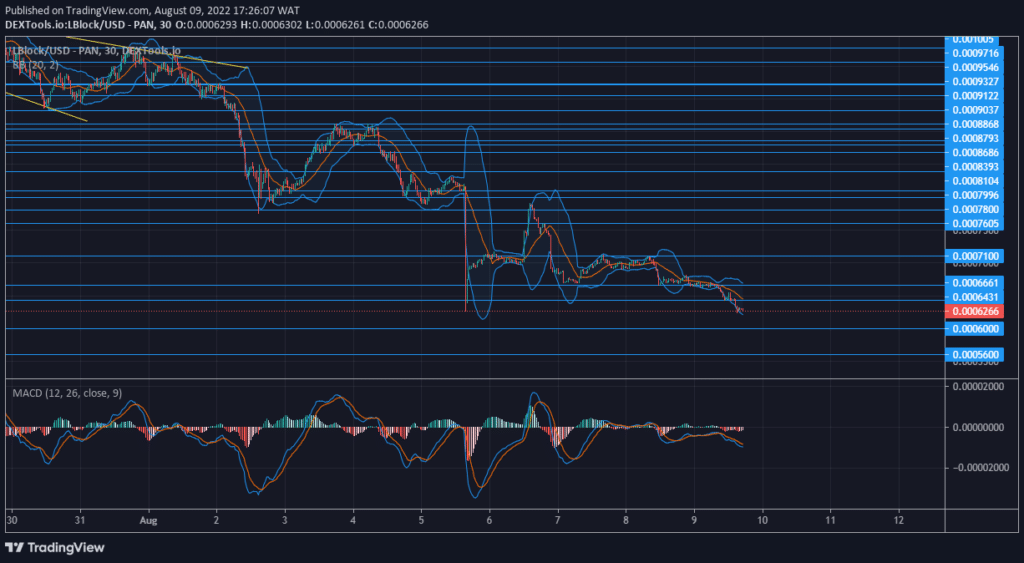
Task: Click the TradingView logo at bottom left
Action: (x=55, y=547)
